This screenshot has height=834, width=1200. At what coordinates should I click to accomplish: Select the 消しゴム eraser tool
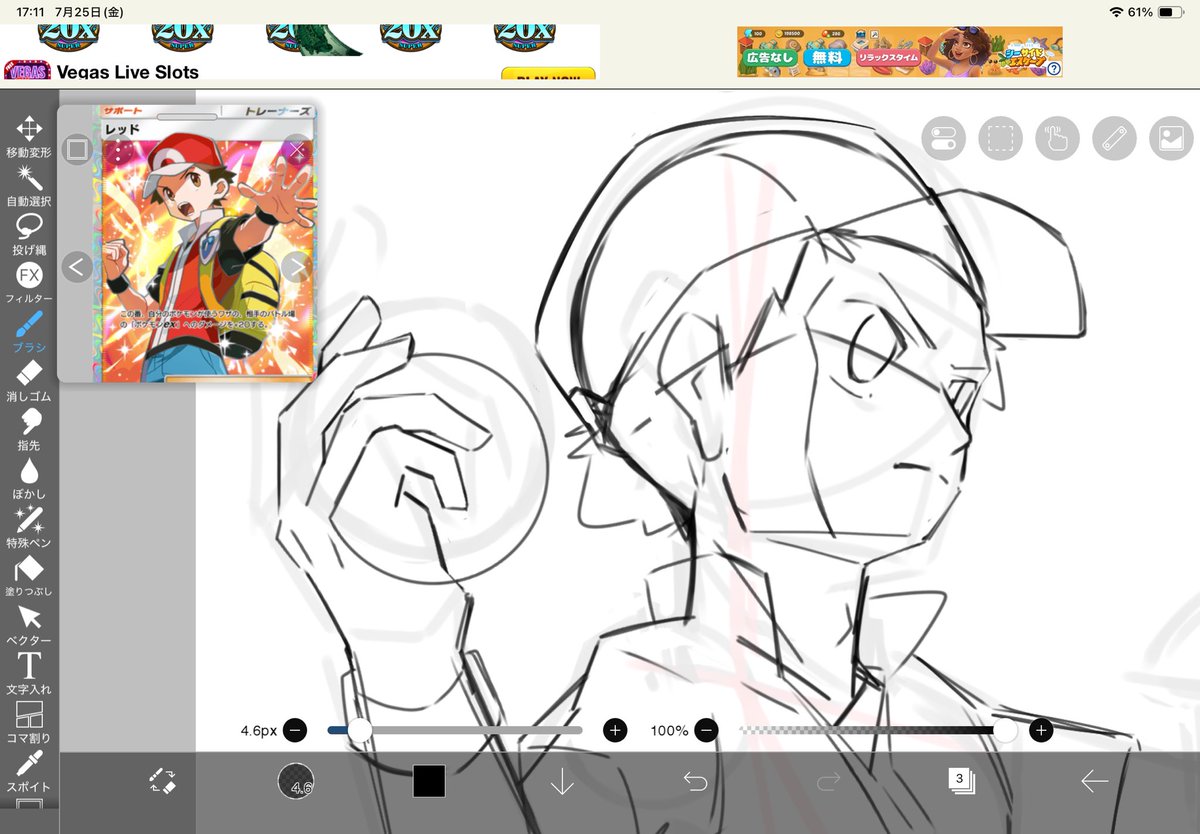(29, 381)
